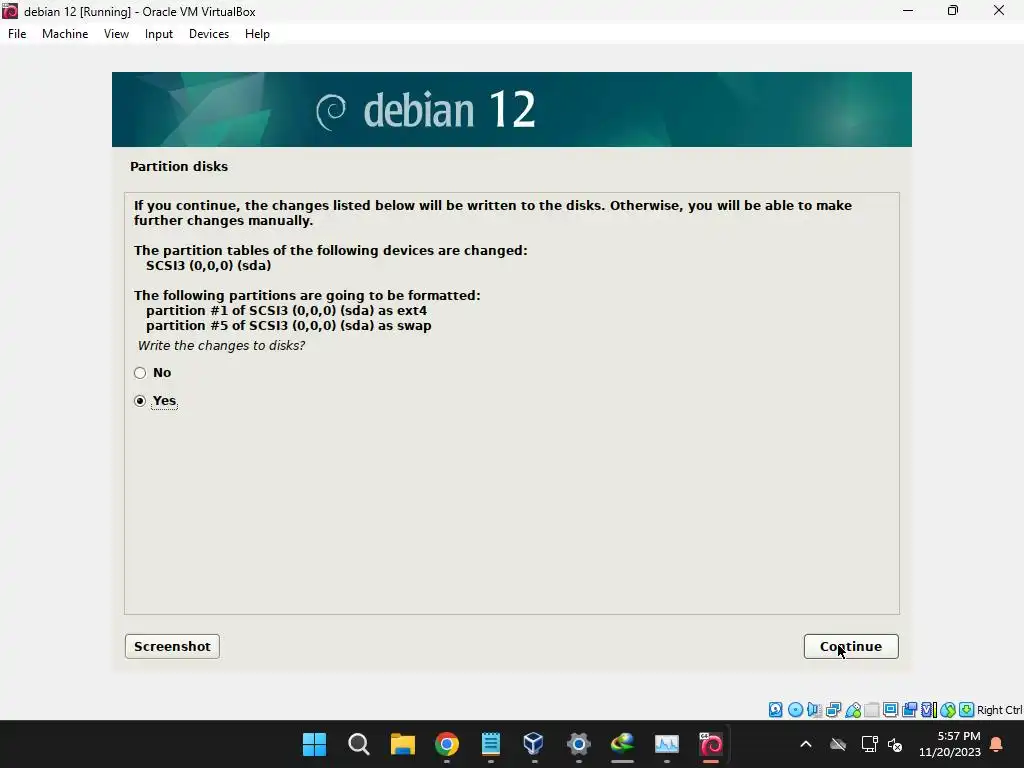Viewport: 1024px width, 768px height.
Task: Open File Explorer from taskbar
Action: pyautogui.click(x=402, y=743)
